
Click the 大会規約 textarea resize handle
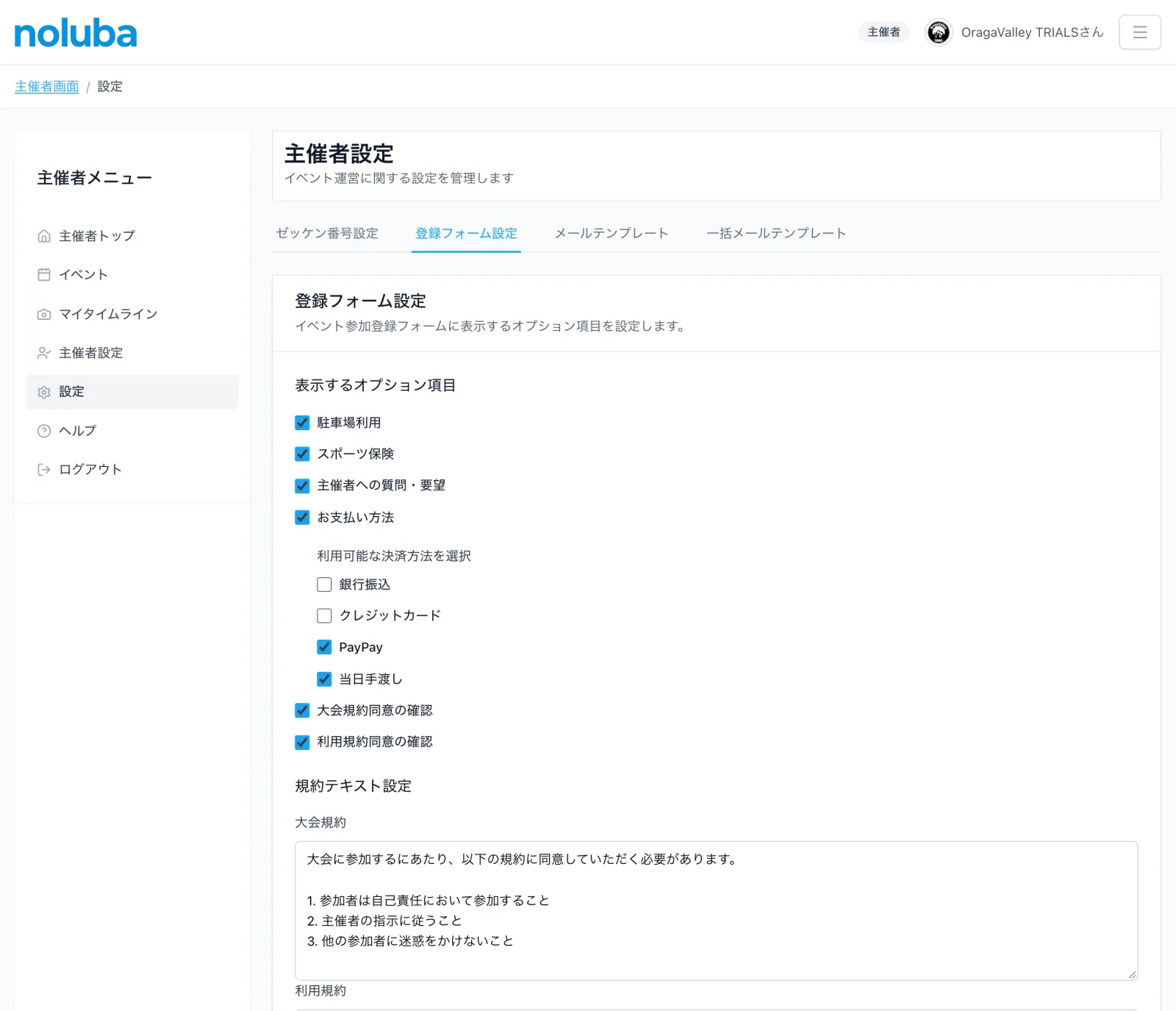click(x=1132, y=974)
